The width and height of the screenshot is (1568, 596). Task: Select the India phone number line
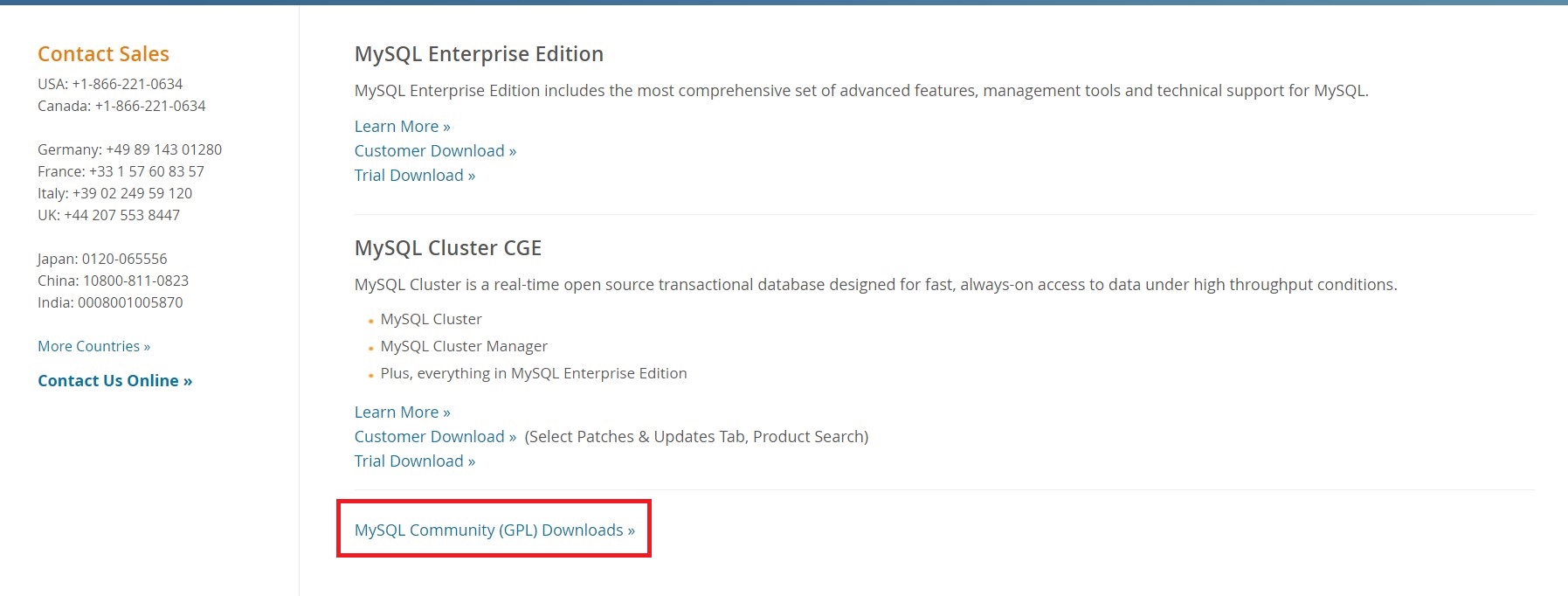[110, 302]
